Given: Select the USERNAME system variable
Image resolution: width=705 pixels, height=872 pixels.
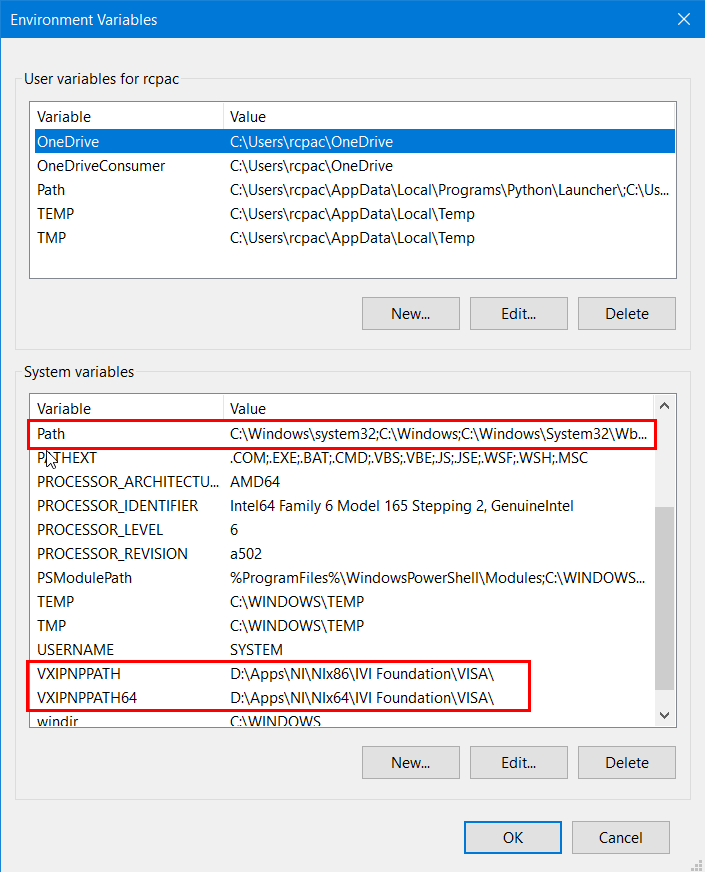Looking at the screenshot, I should click(x=342, y=649).
